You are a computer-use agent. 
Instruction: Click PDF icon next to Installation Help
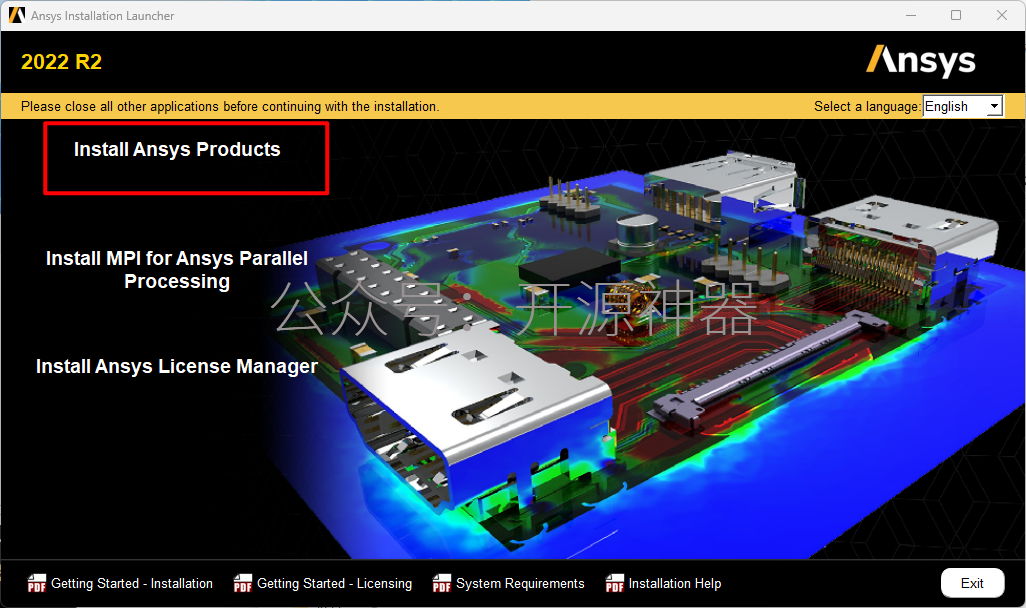pos(615,583)
